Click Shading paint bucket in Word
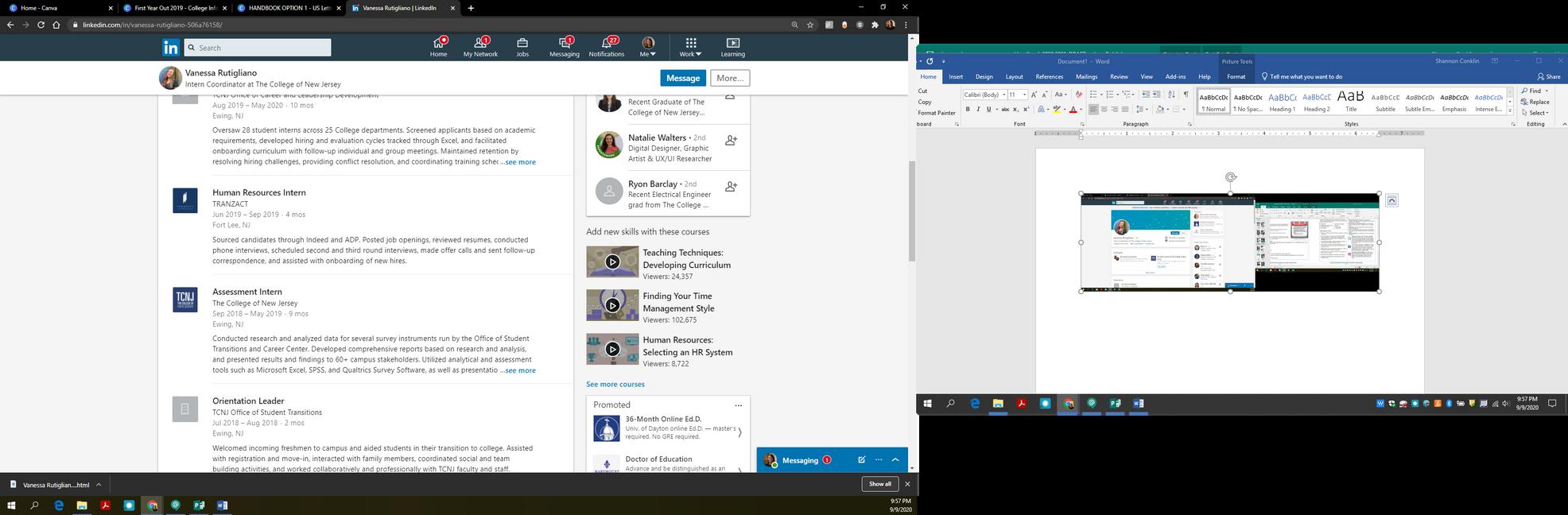This screenshot has width=1568, height=515. [1160, 109]
